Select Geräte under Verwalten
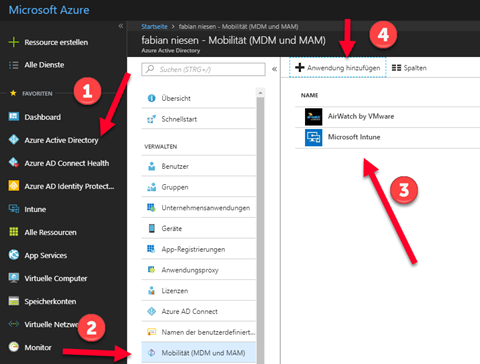The width and height of the screenshot is (480, 364). (x=198, y=228)
